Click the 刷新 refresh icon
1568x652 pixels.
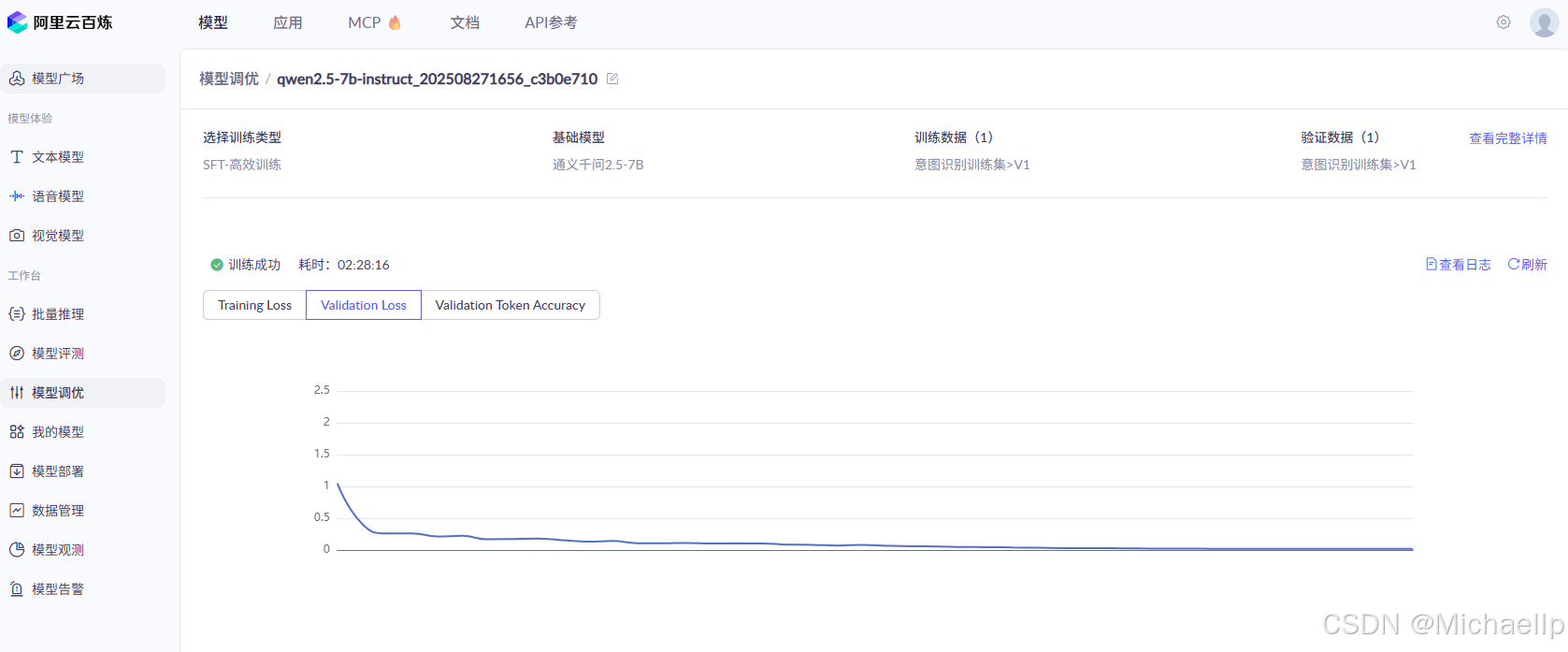1513,265
